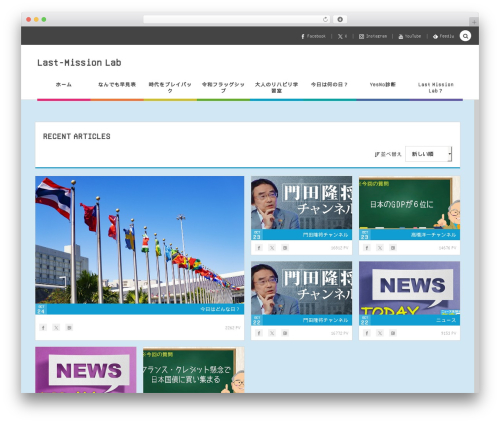Viewport: 500px width, 423px height.
Task: Open the X link in the top bar
Action: [x=342, y=36]
